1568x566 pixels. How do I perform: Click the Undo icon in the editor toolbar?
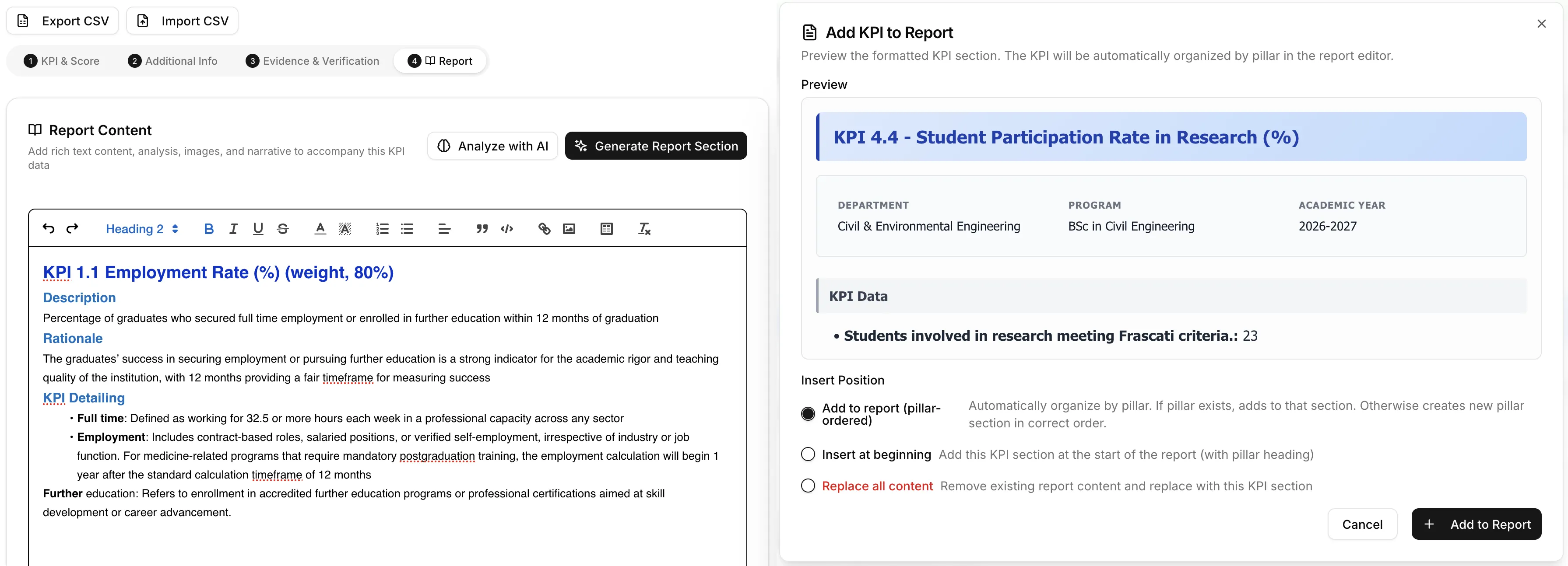coord(49,229)
